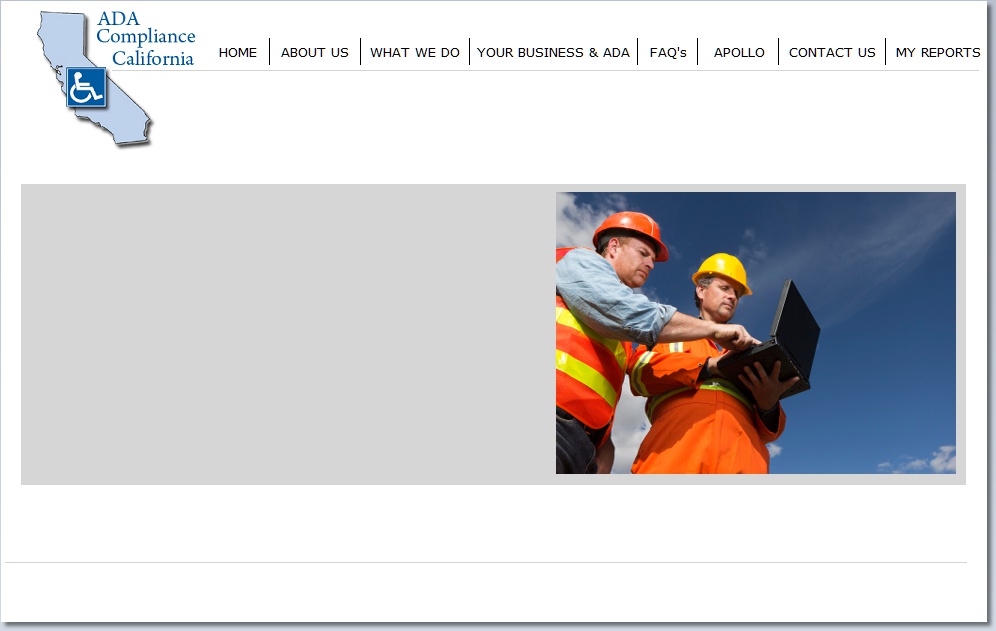Select APOLLO in the navigation bar
This screenshot has width=996, height=631.
click(x=739, y=53)
